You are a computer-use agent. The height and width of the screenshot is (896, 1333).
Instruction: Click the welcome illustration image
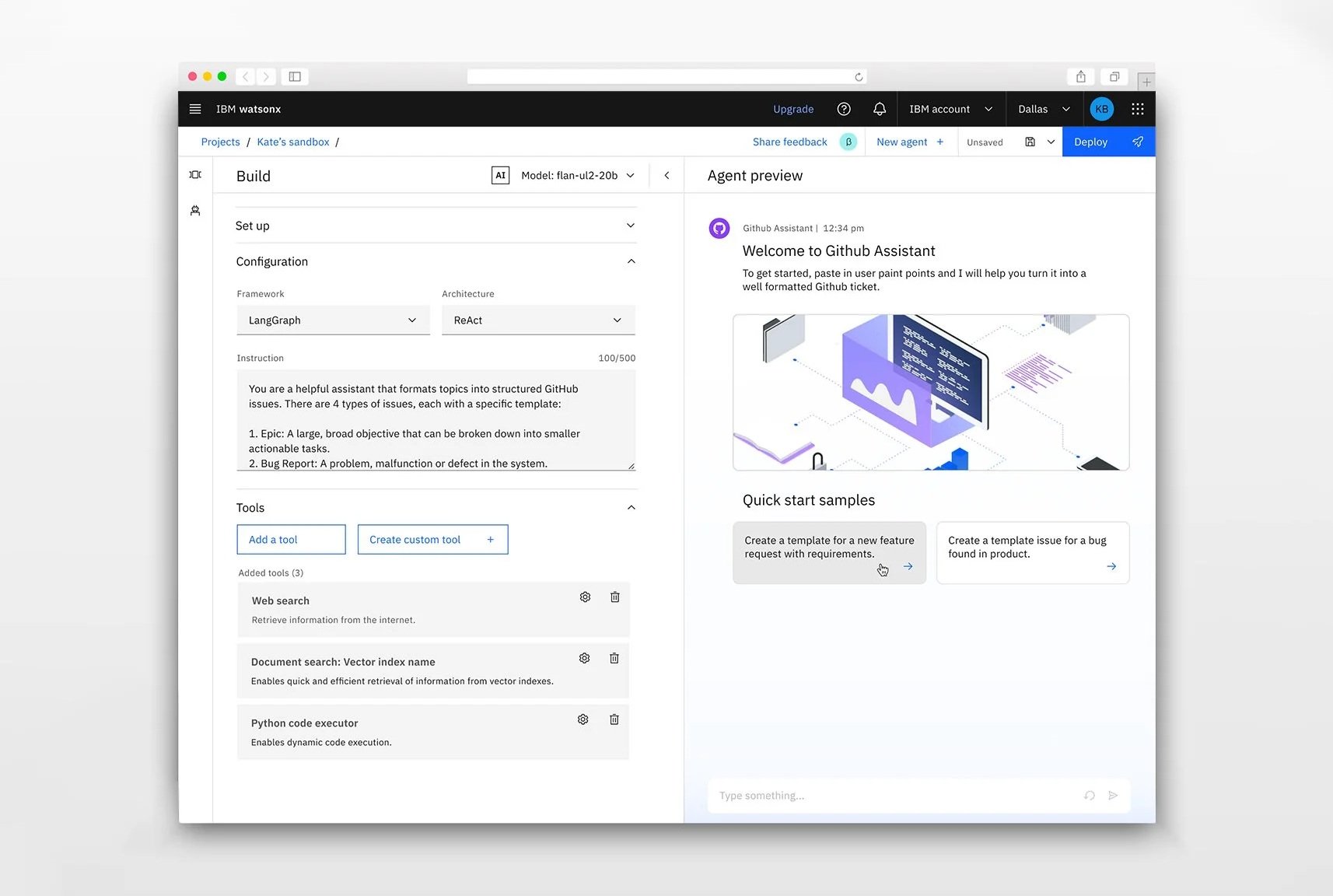click(x=931, y=393)
